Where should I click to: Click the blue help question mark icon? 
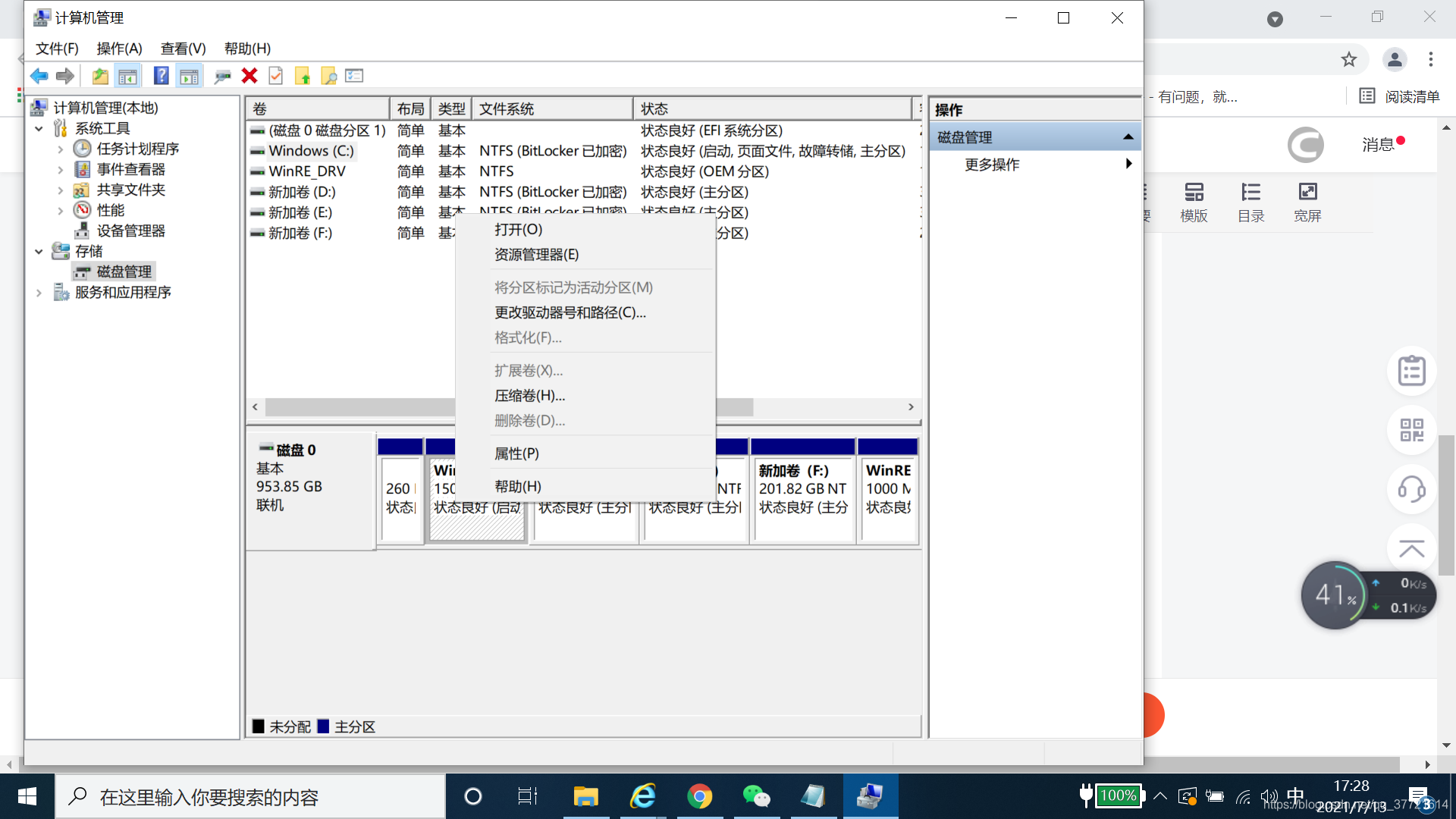pyautogui.click(x=161, y=76)
